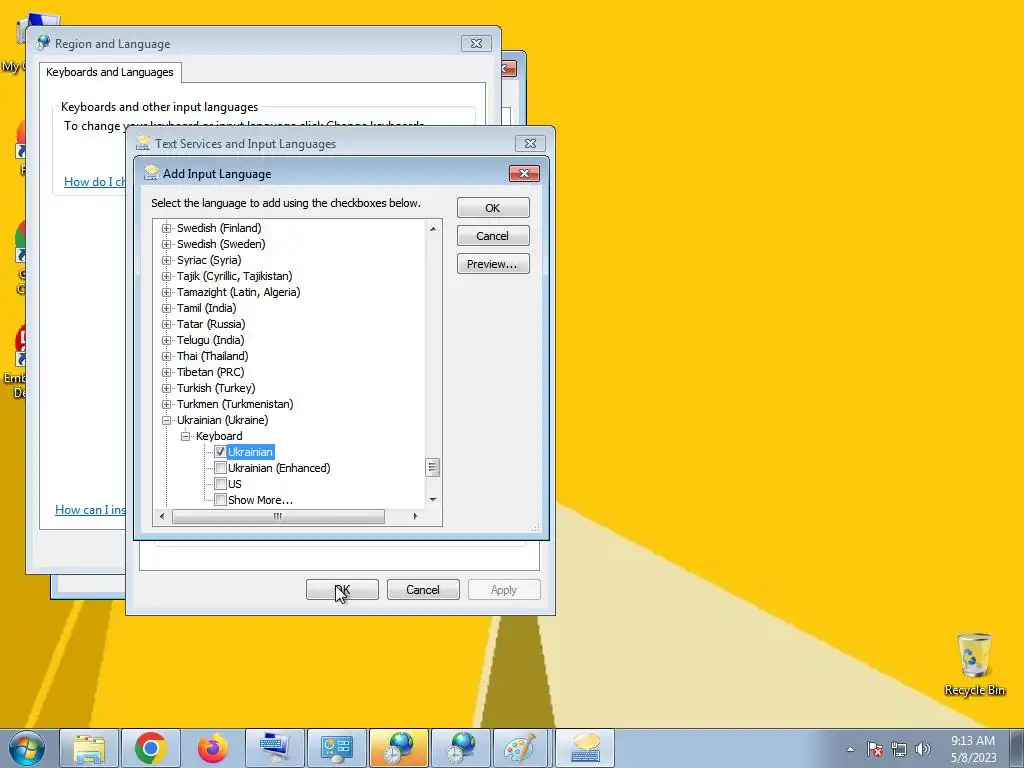The height and width of the screenshot is (768, 1024).
Task: Expand the Turkish (Turkey) node
Action: (x=167, y=388)
